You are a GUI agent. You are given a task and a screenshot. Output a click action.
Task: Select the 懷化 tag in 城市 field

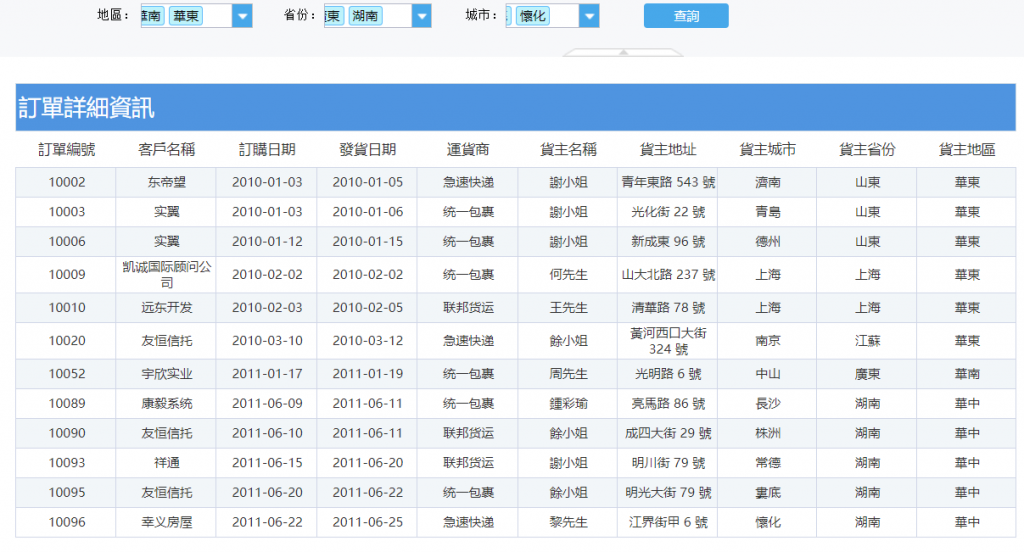click(532, 16)
